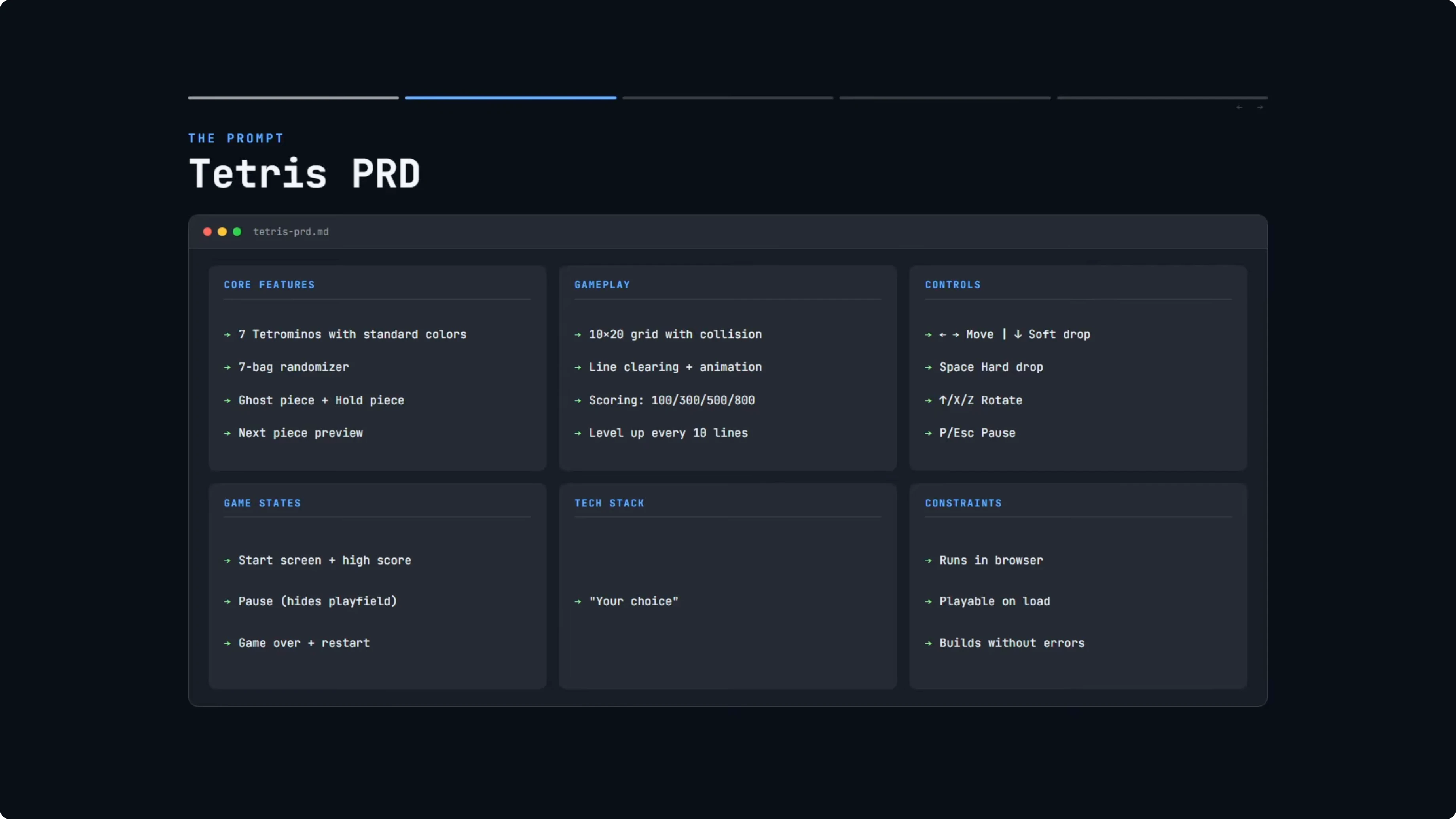The width and height of the screenshot is (1456, 819).
Task: Jump to third slide progress segment
Action: [728, 98]
